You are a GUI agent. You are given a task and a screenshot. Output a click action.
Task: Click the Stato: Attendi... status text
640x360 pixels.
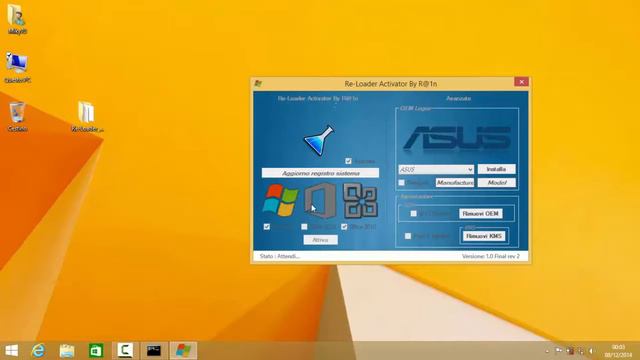[x=280, y=256]
